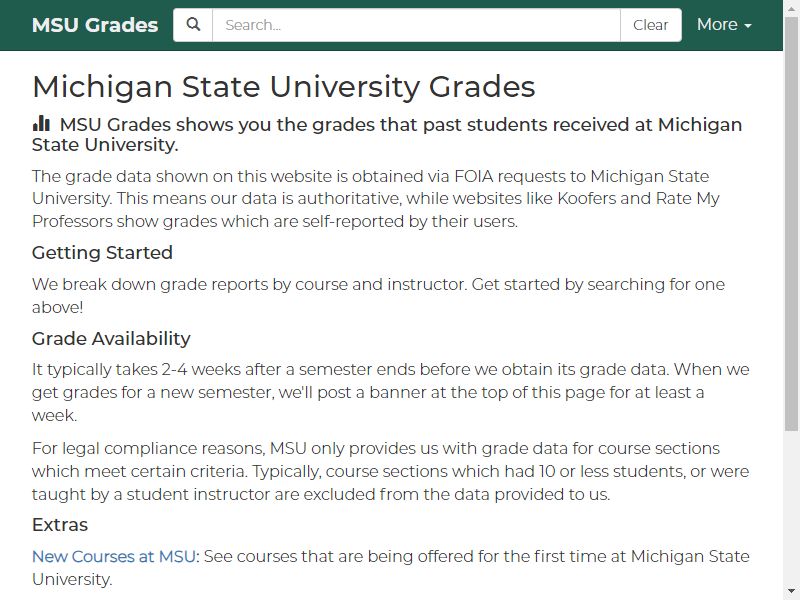Click the vertical scrollbar thumb
This screenshot has height=600, width=800.
(791, 224)
